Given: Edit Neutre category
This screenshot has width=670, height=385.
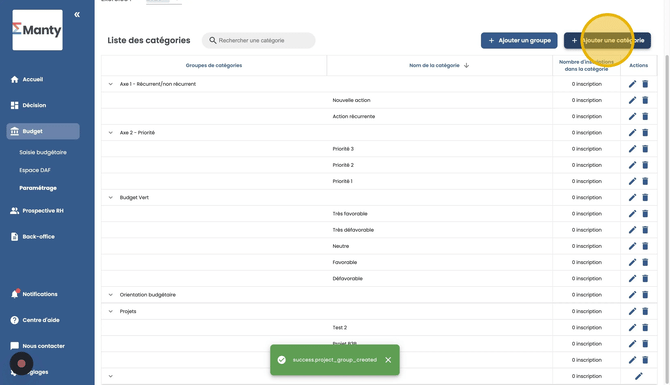Looking at the screenshot, I should pos(632,247).
